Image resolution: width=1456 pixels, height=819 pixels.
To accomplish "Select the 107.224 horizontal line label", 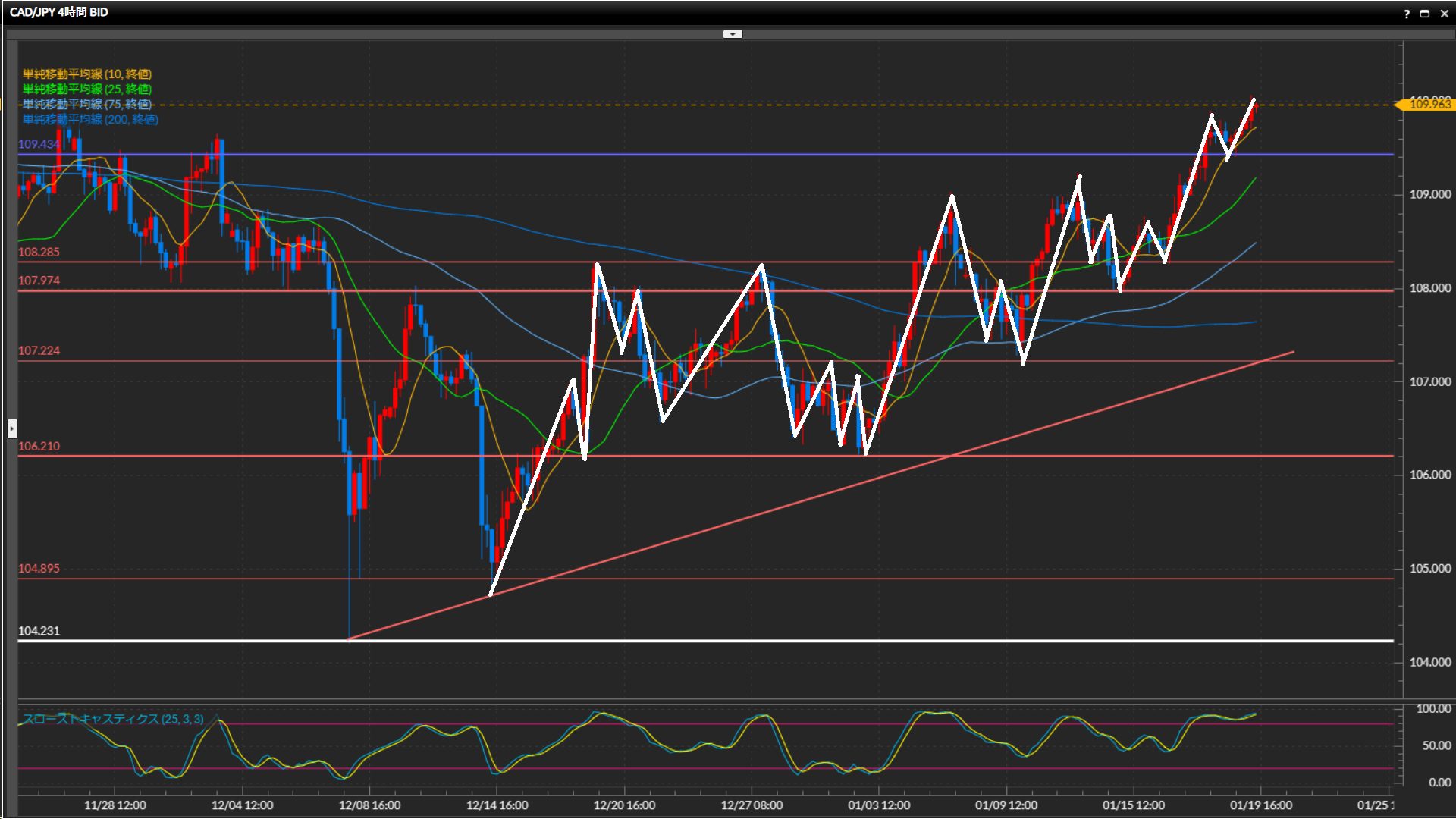I will pos(39,350).
